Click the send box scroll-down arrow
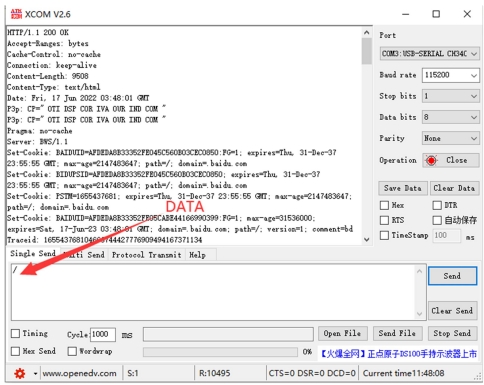The image size is (484, 385). (419, 314)
